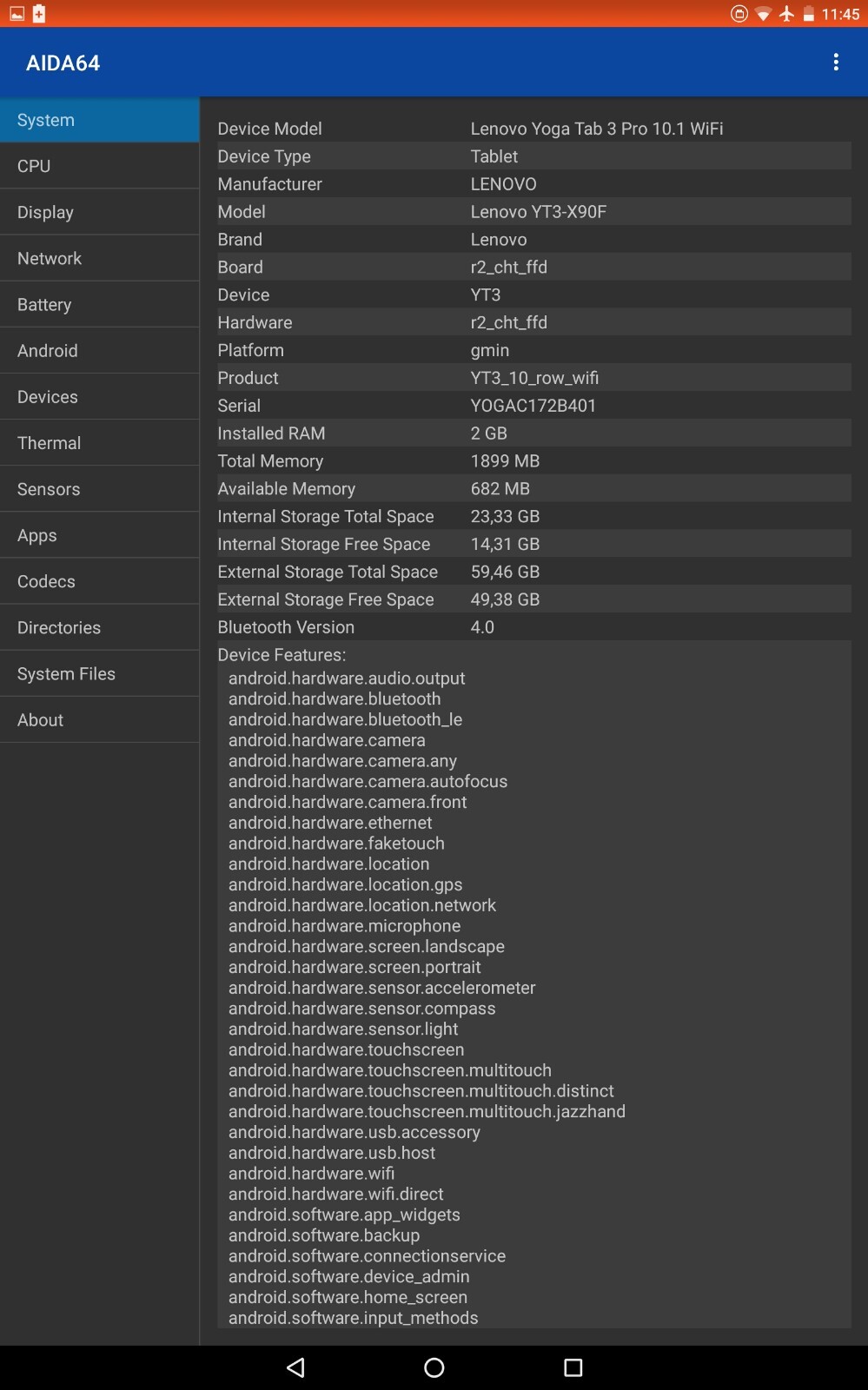Open the Display section
The image size is (868, 1390).
(x=100, y=212)
